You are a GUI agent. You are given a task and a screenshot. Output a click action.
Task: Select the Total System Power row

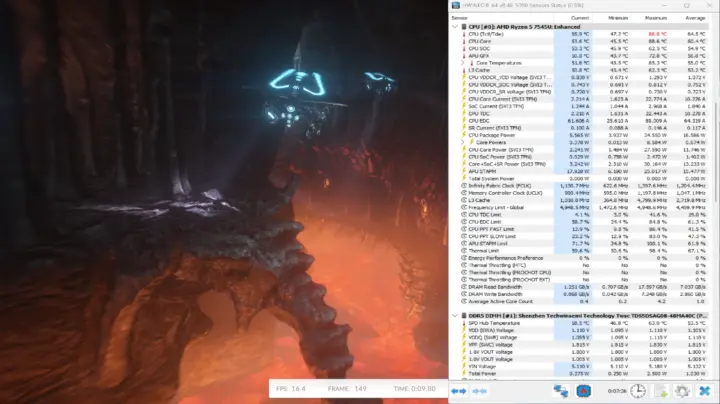pyautogui.click(x=579, y=179)
